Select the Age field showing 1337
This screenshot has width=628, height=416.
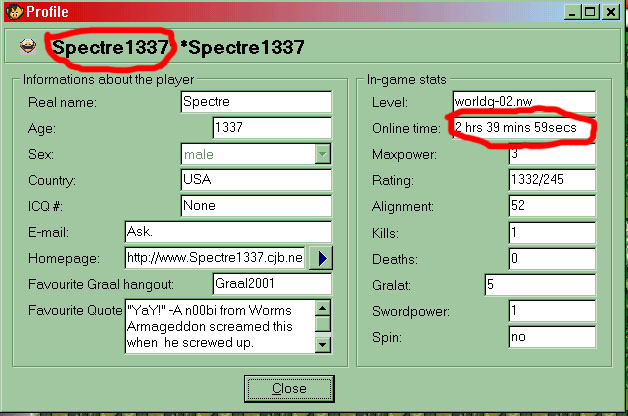click(x=271, y=128)
